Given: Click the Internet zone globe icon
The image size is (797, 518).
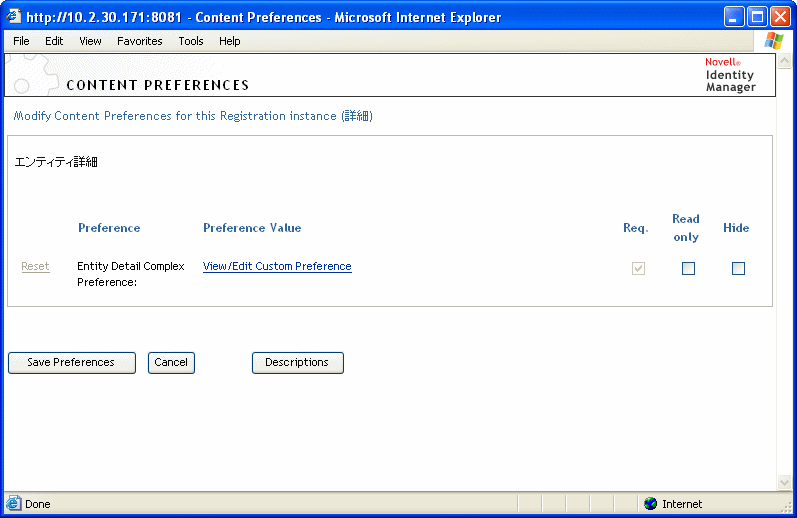Looking at the screenshot, I should click(650, 504).
